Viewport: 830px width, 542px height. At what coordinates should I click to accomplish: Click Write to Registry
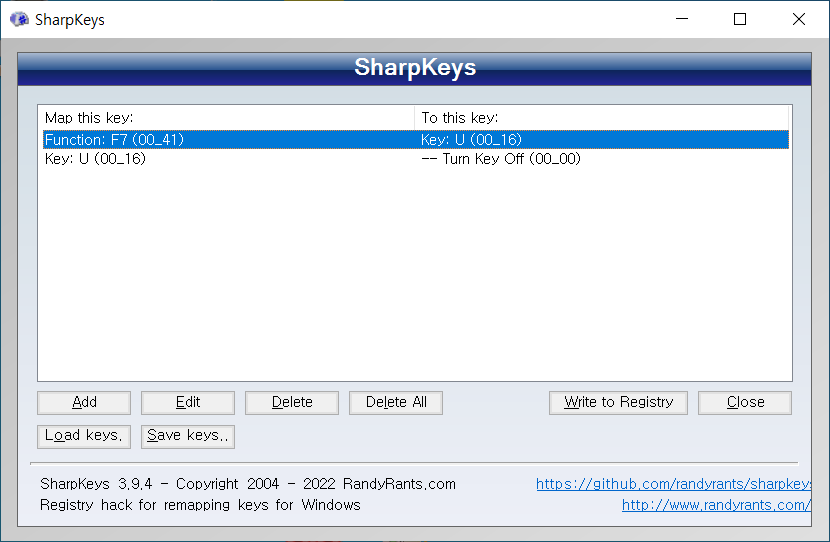point(618,402)
